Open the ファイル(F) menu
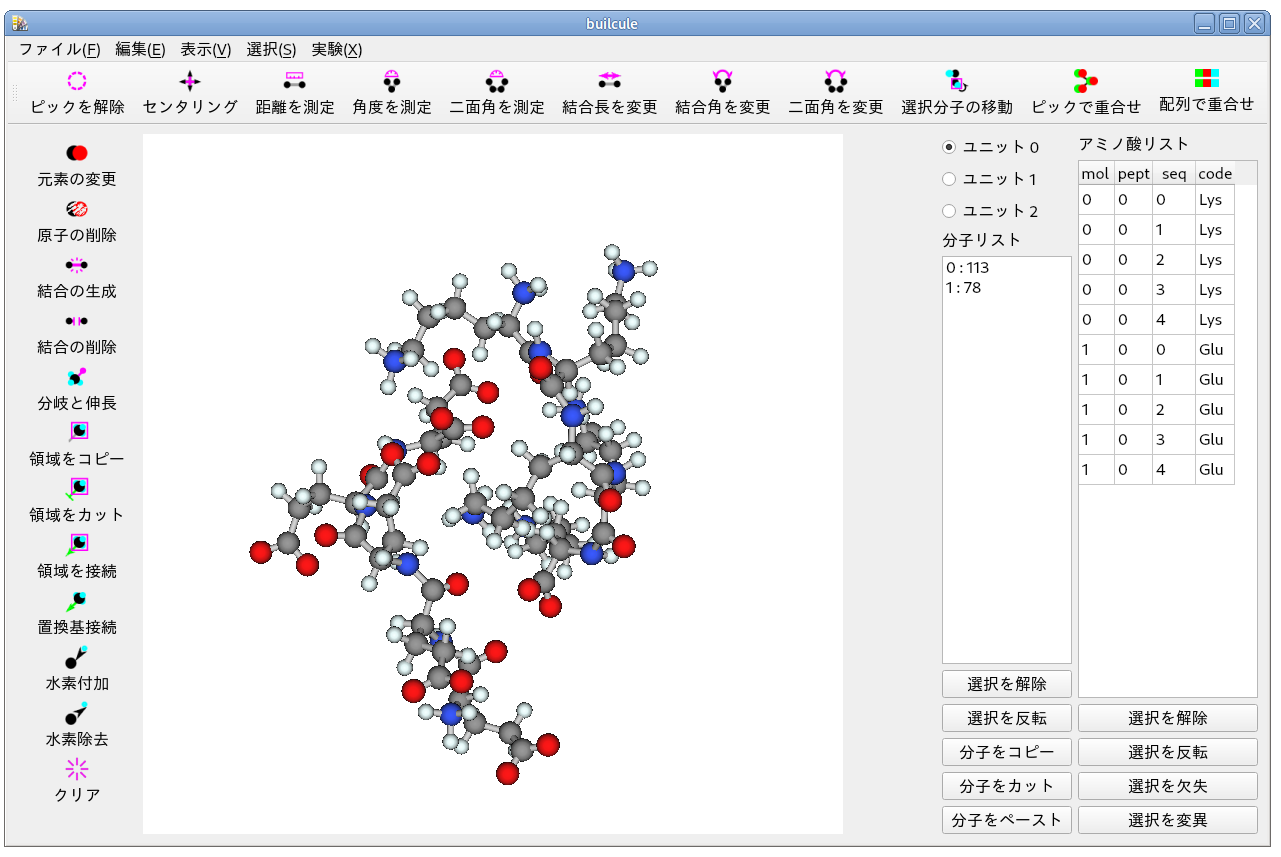Viewport: 1281px width, 857px height. [x=59, y=49]
